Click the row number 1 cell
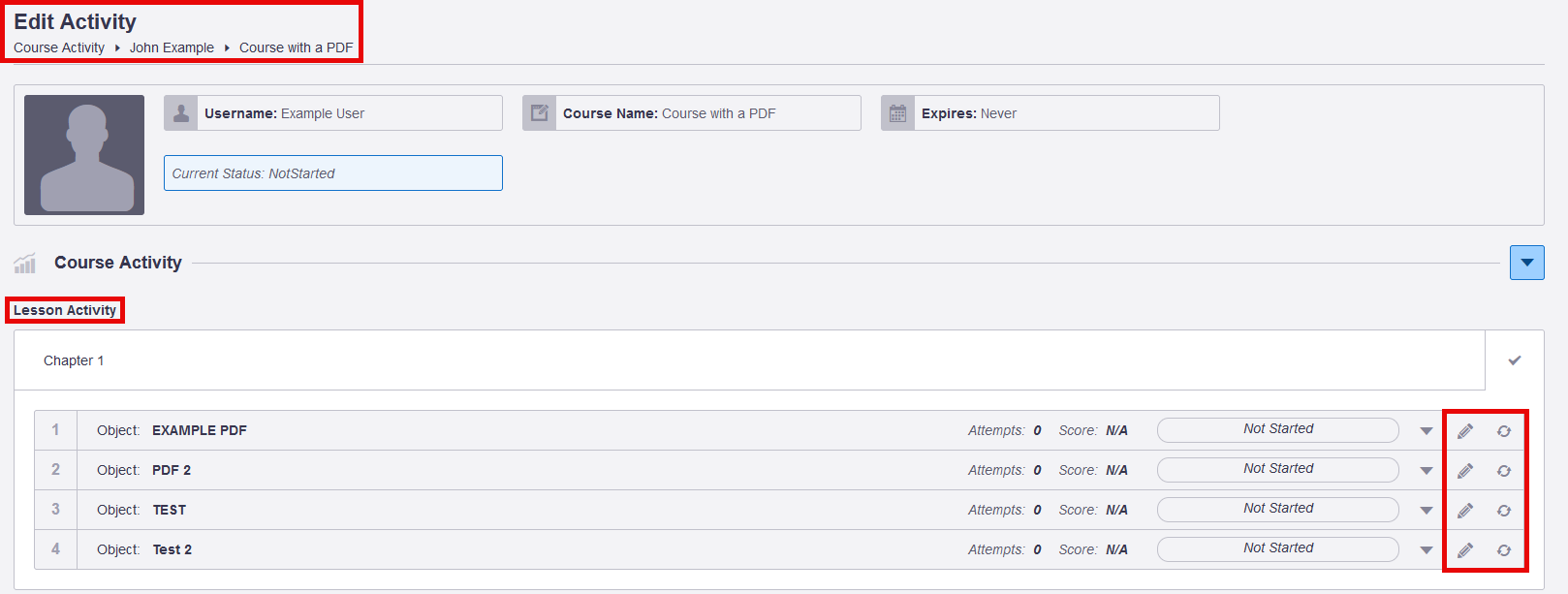This screenshot has height=594, width=1568. point(55,430)
